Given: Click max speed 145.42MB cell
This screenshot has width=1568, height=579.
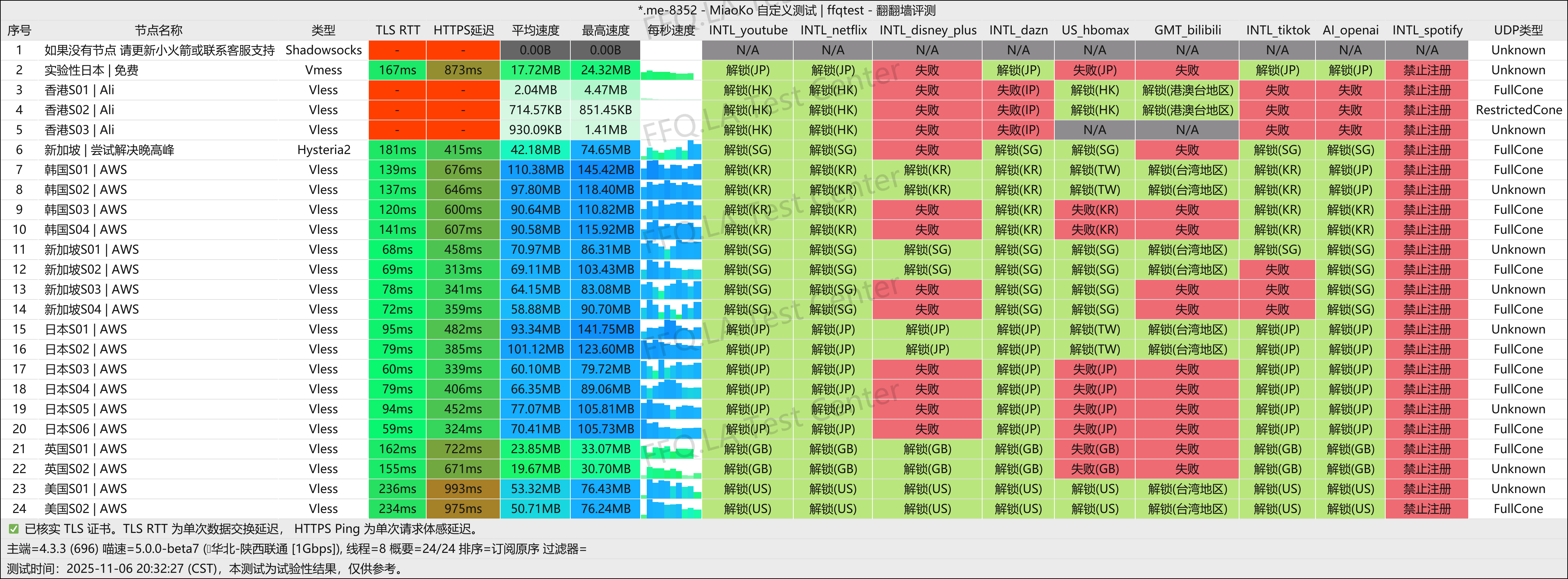Looking at the screenshot, I should [x=606, y=170].
